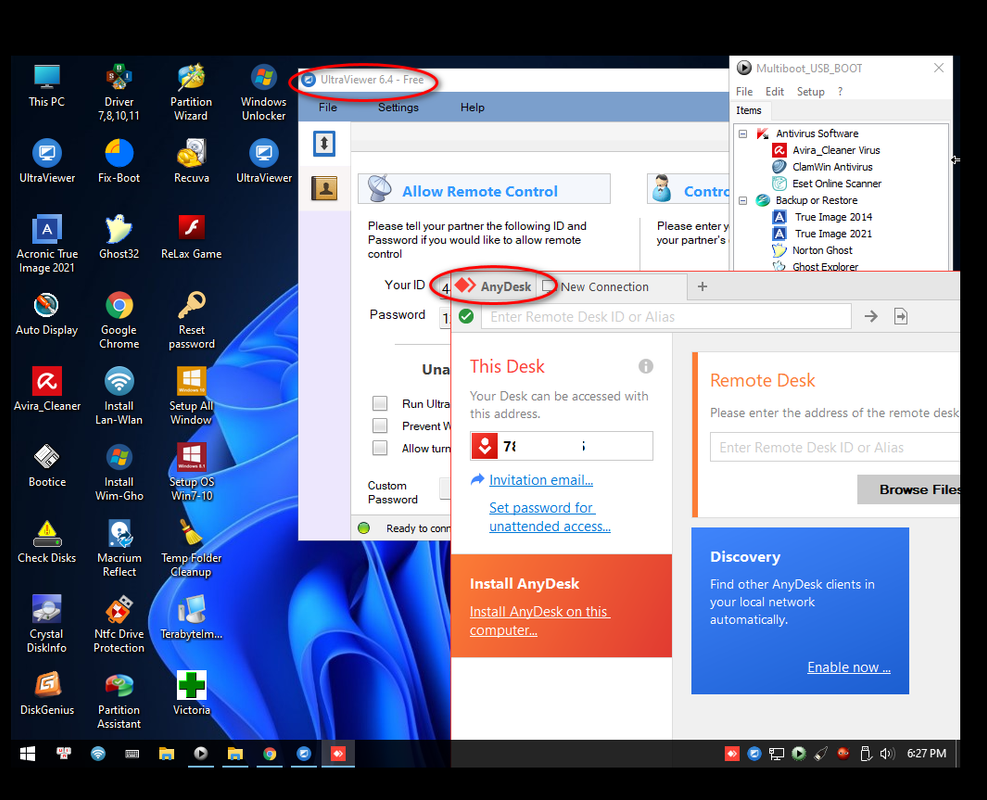
Task: Open the Reset password desktop tool
Action: coord(191,320)
